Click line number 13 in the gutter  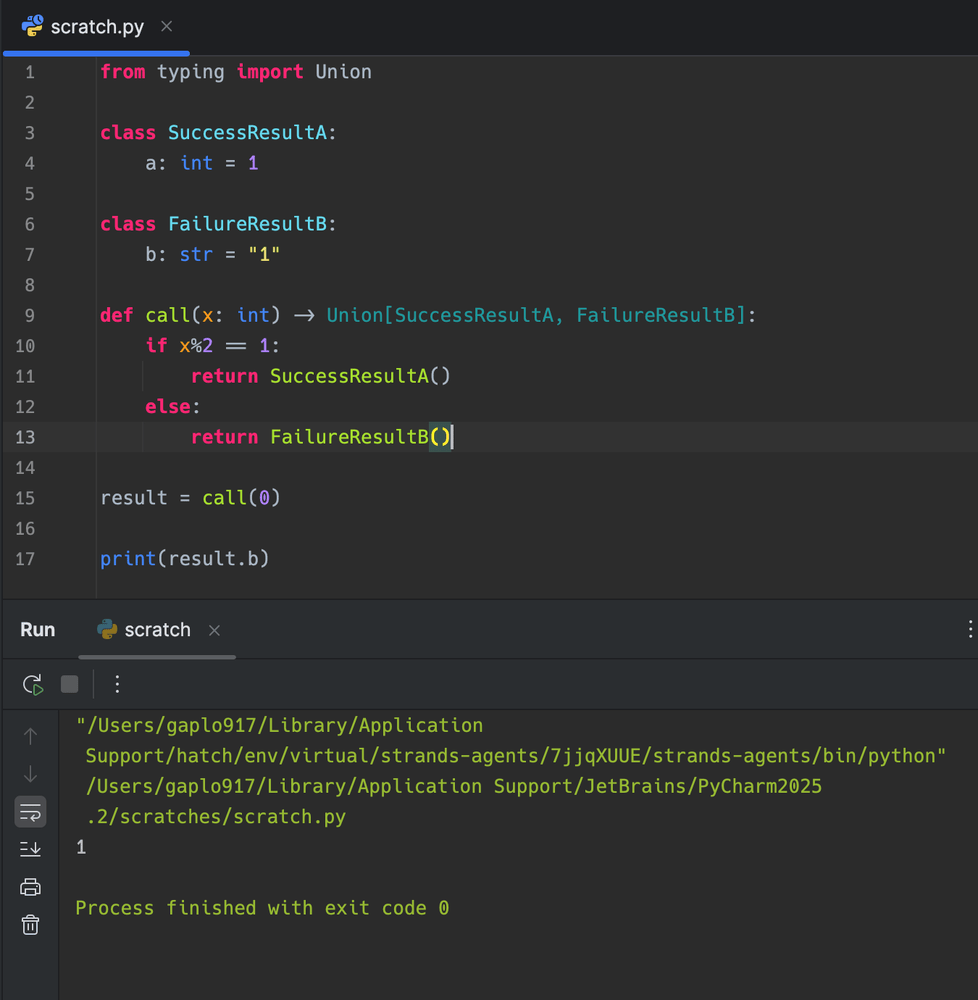click(x=25, y=437)
